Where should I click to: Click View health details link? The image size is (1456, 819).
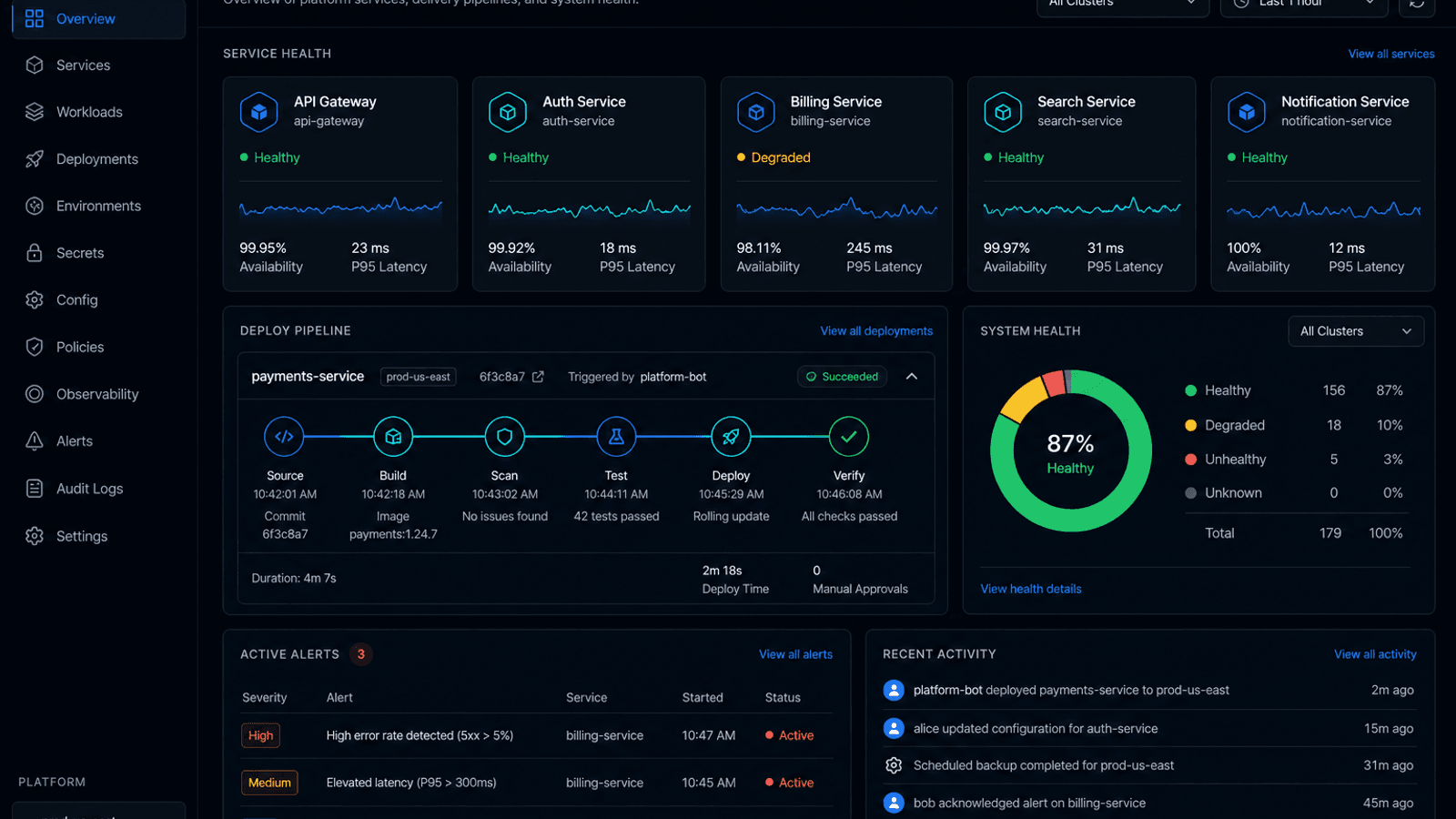click(1031, 589)
